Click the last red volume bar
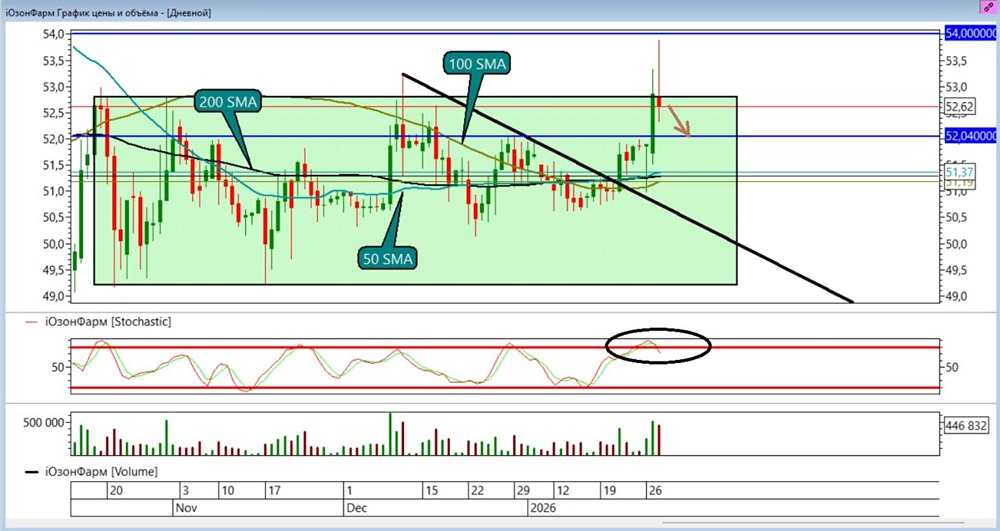The height and width of the screenshot is (531, 1000). pos(659,440)
